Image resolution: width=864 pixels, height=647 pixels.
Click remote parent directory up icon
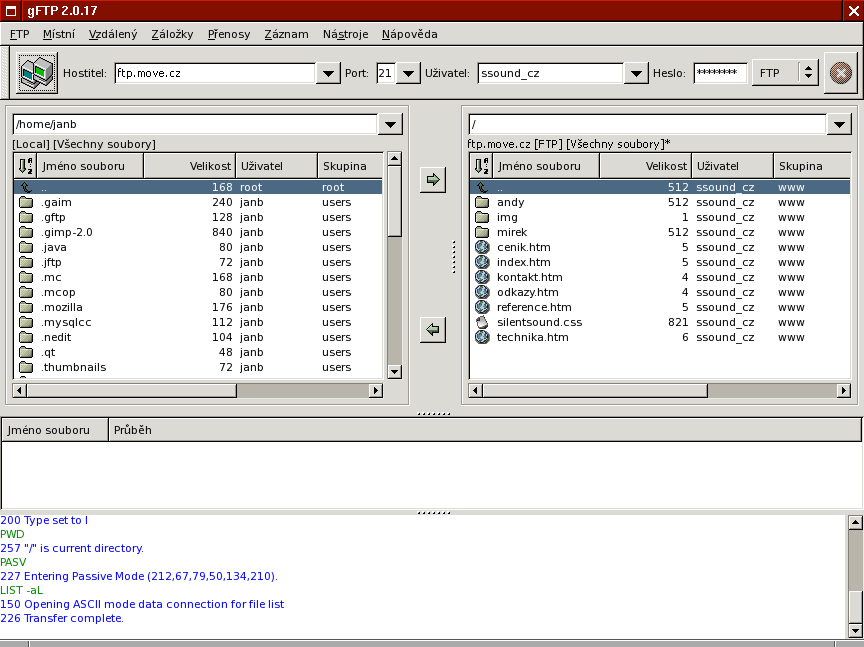(482, 187)
